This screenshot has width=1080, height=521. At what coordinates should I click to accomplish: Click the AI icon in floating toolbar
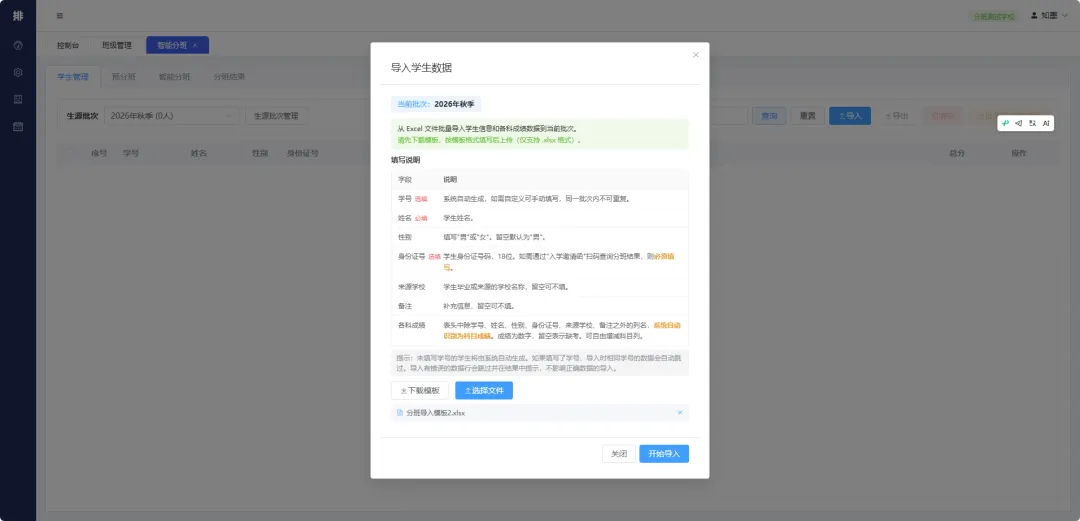(1046, 123)
